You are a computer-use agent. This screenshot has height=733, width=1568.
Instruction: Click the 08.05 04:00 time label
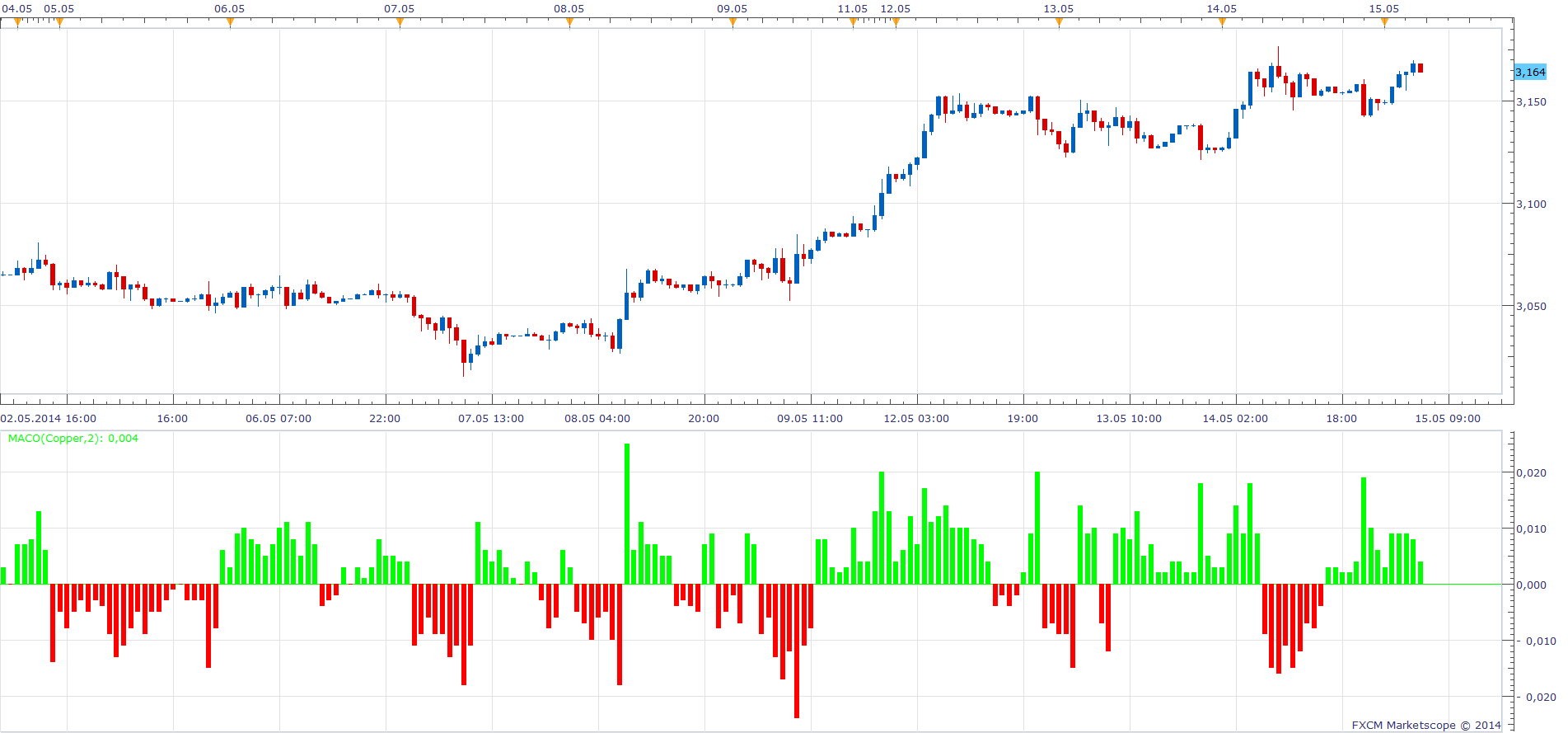tap(597, 419)
